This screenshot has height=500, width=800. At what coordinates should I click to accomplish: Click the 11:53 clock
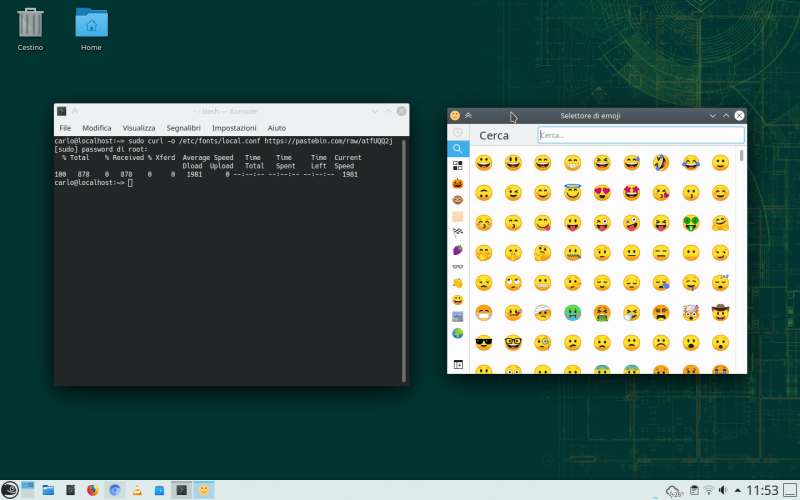pos(762,491)
